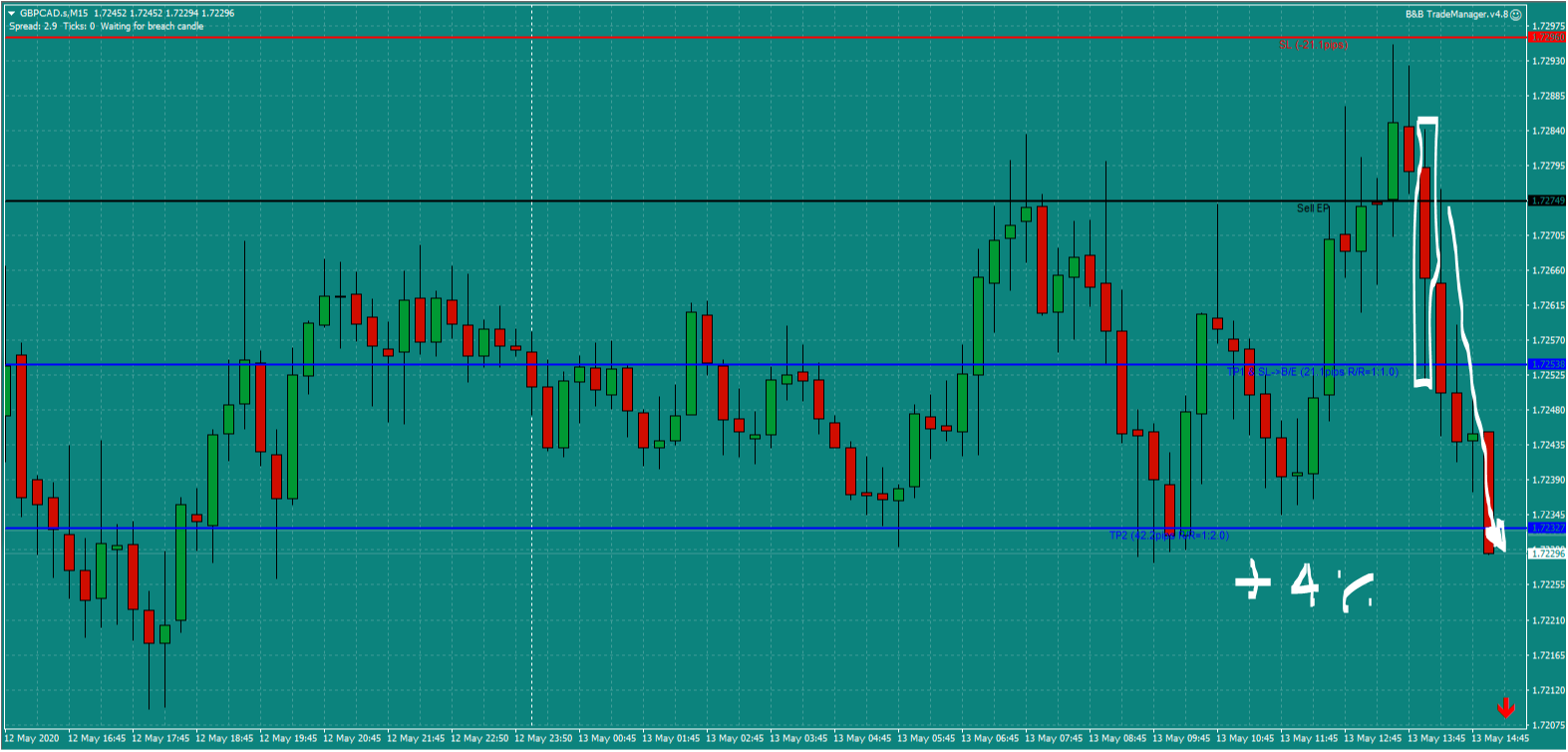Click the '13 May 10:45' time axis label
The image size is (1568, 752).
[x=1245, y=738]
